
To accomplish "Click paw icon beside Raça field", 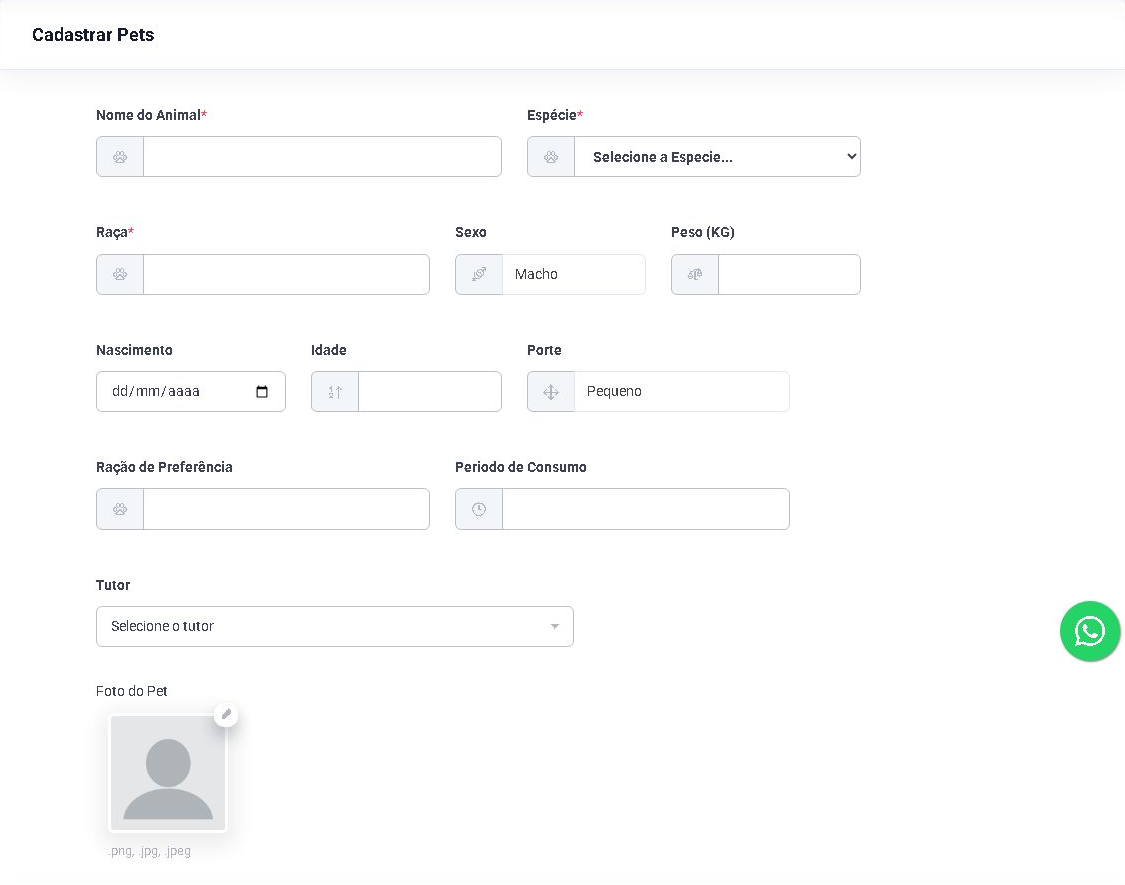I will click(x=120, y=274).
